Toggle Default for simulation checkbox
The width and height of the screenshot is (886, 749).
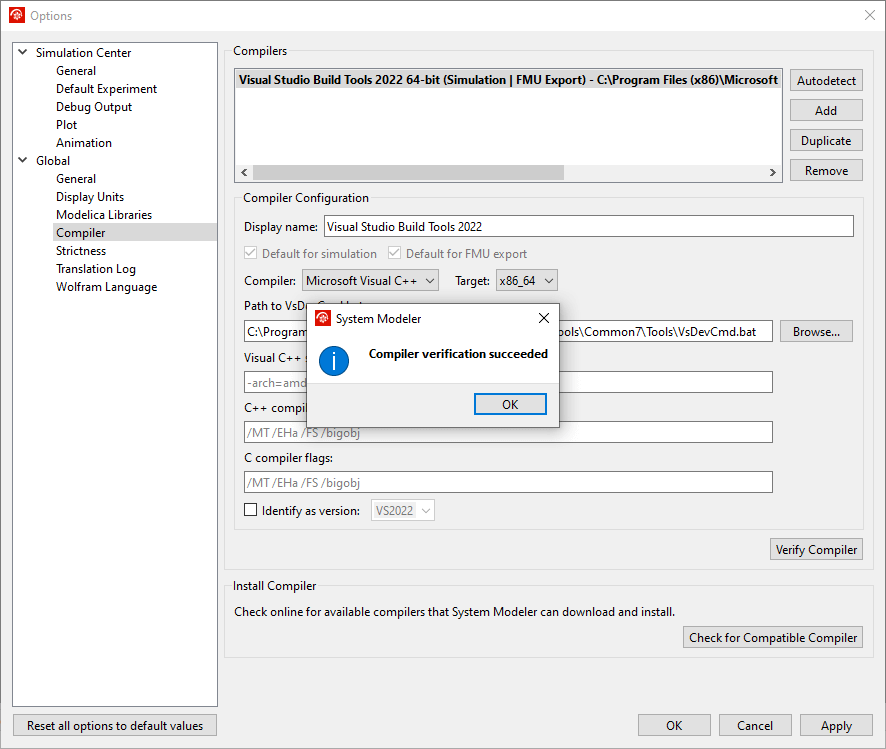(250, 253)
